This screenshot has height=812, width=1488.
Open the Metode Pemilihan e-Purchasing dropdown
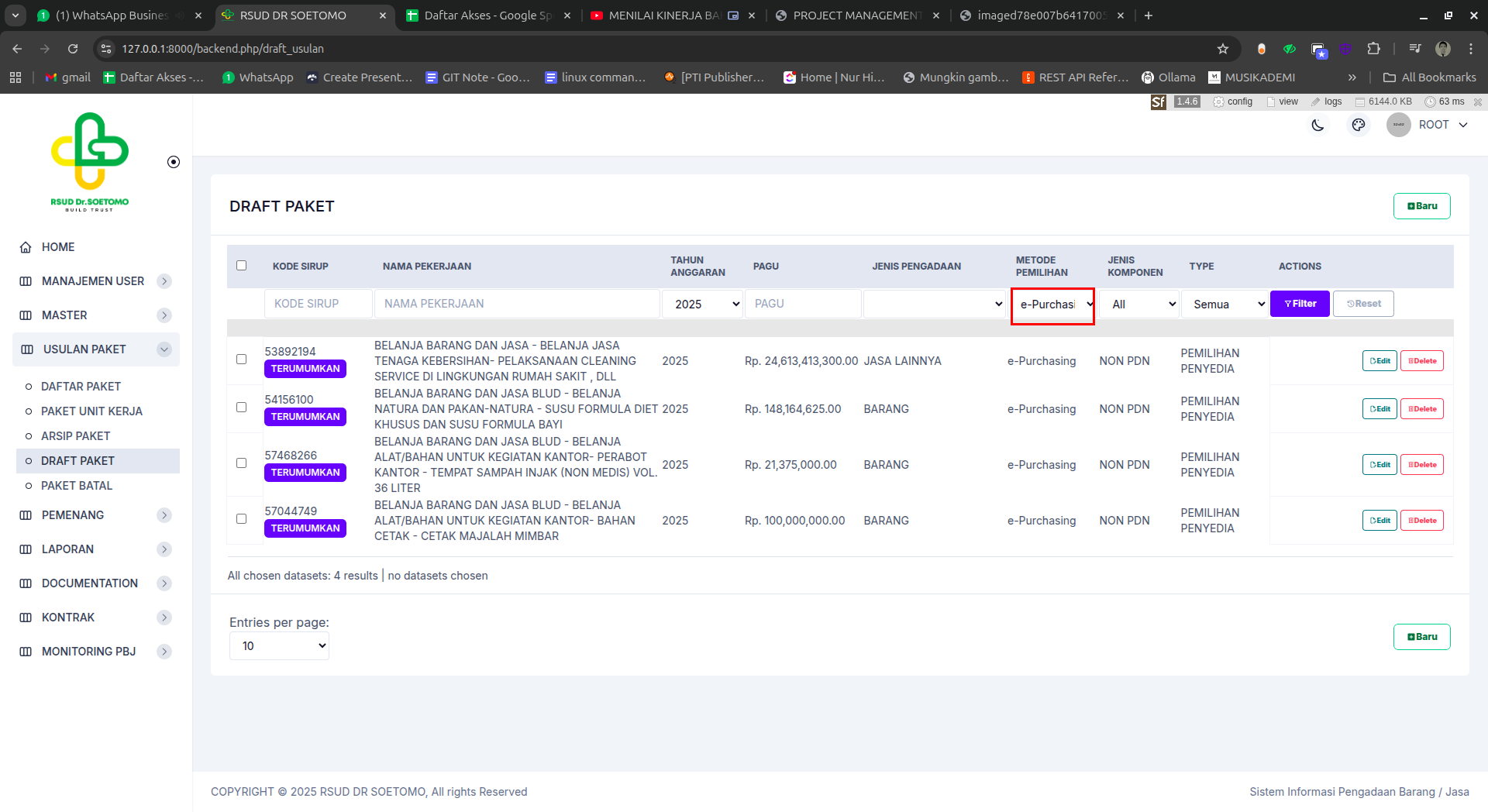point(1052,304)
